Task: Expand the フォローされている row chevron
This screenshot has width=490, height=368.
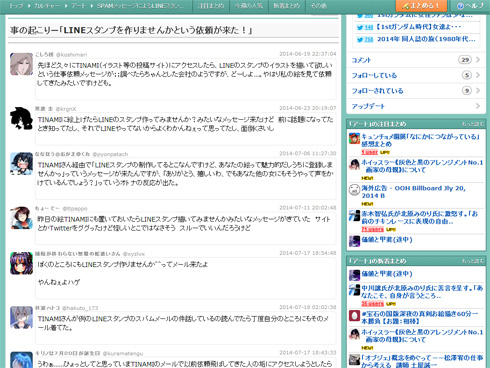Action: (x=478, y=90)
